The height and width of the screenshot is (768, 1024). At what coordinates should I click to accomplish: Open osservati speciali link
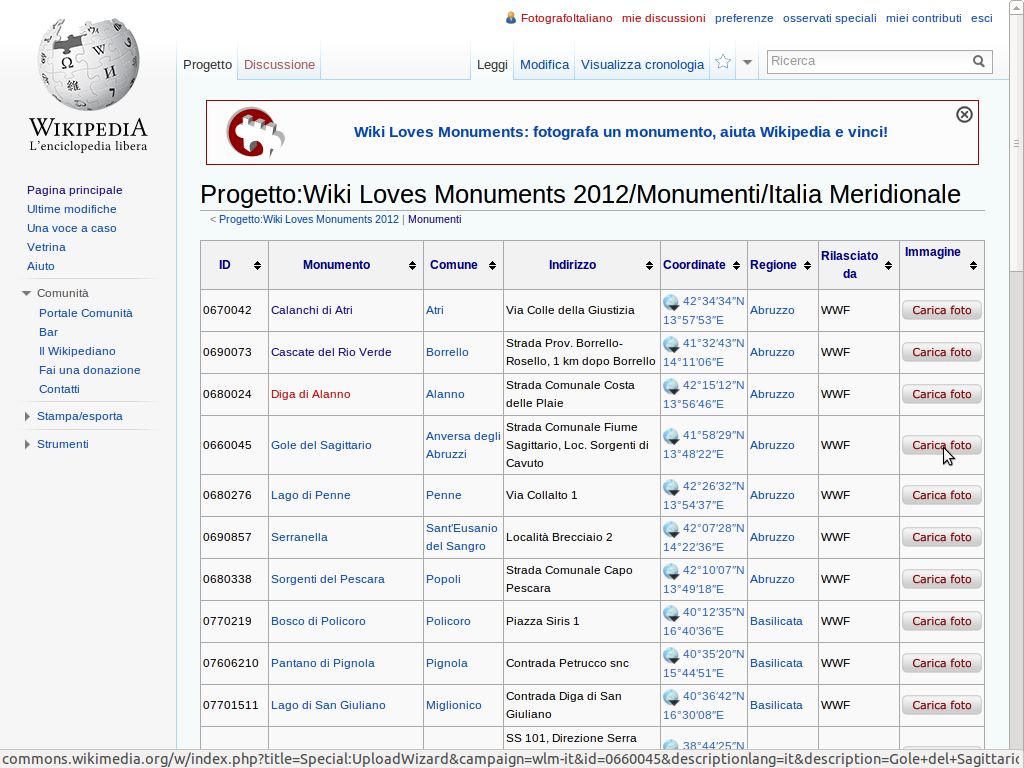pos(829,18)
